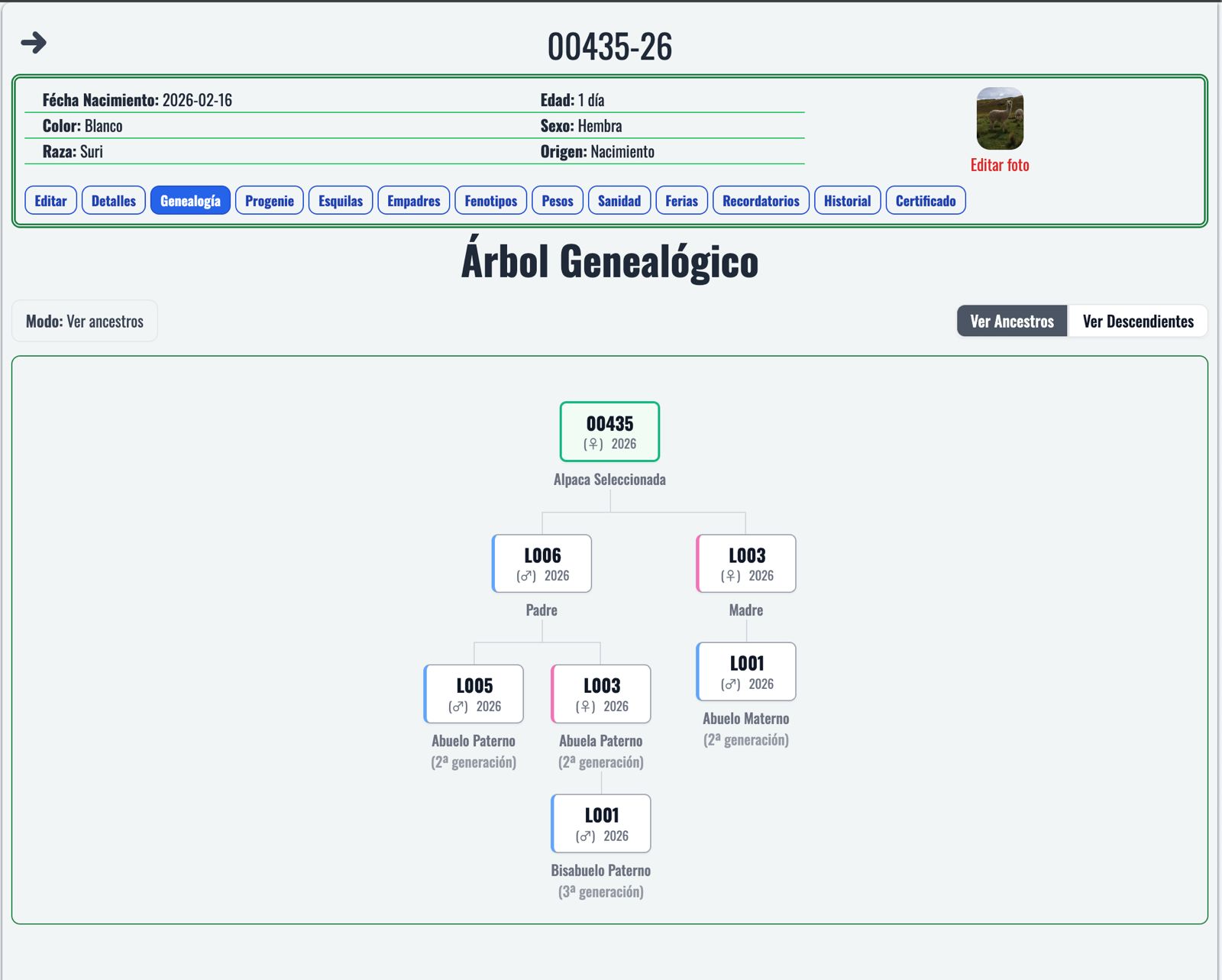The width and height of the screenshot is (1222, 980).
Task: Toggle view to Ver Descendientes
Action: (x=1137, y=322)
